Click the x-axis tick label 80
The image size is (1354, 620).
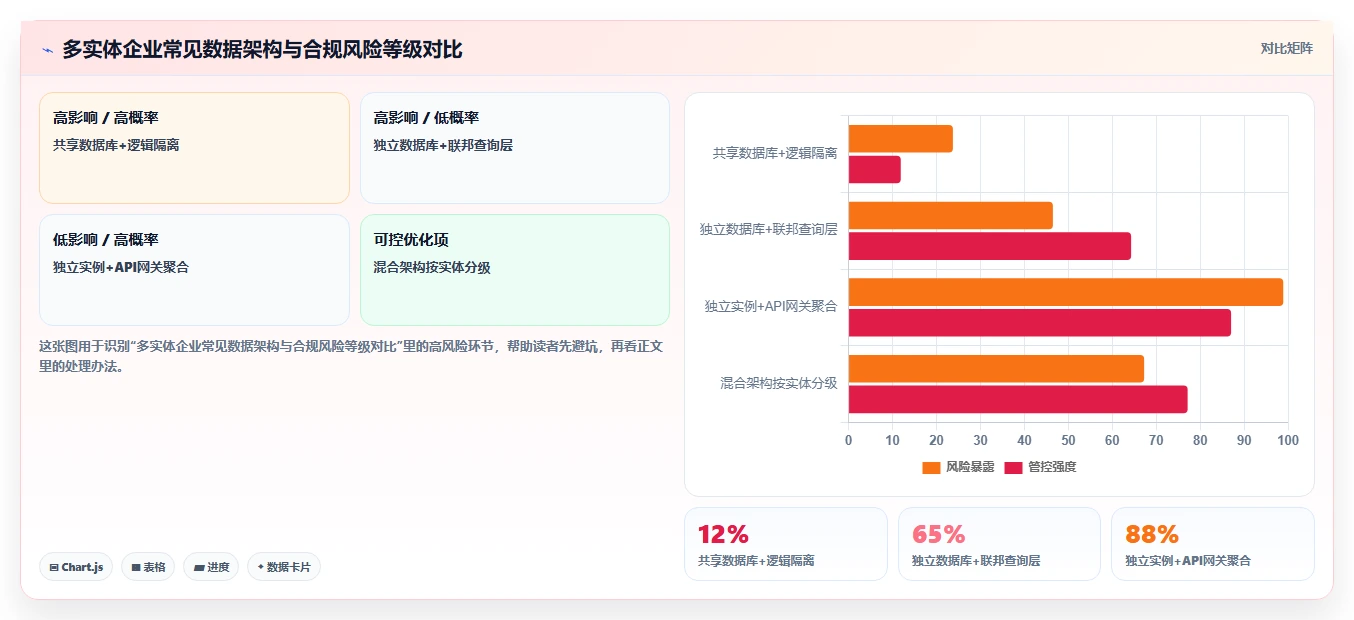pyautogui.click(x=1200, y=440)
